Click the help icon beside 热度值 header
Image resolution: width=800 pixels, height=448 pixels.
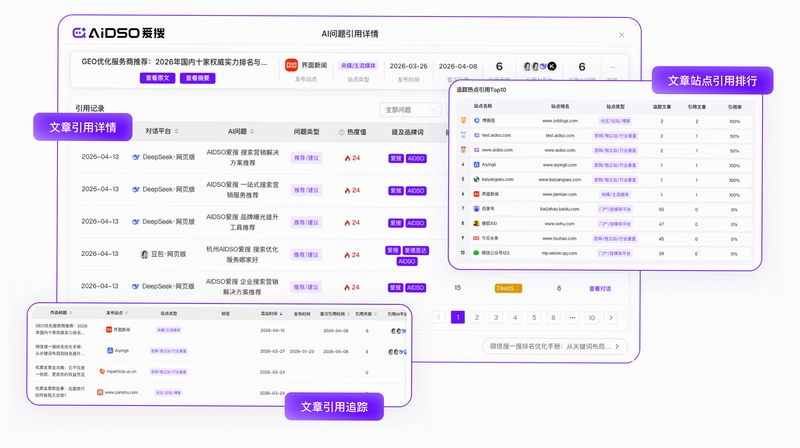pyautogui.click(x=341, y=132)
